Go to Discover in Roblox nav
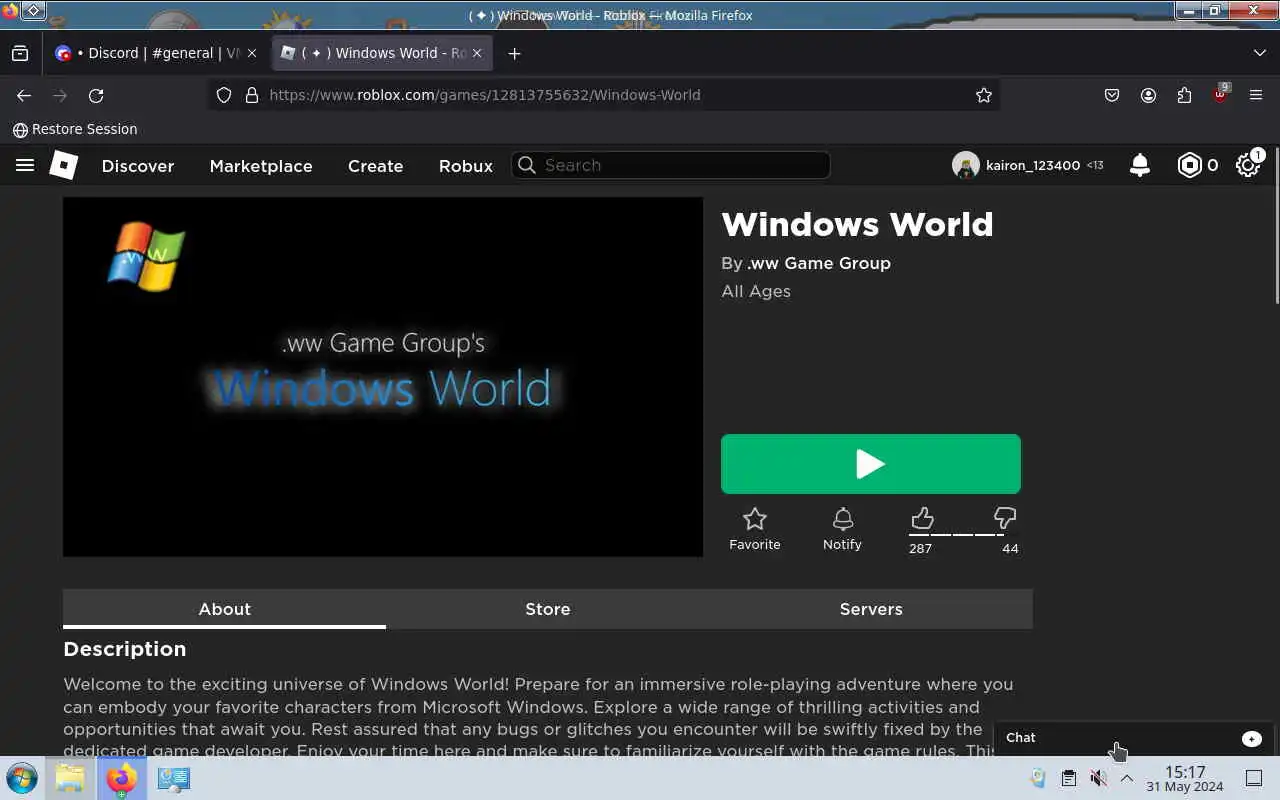This screenshot has width=1280, height=800. click(x=138, y=166)
